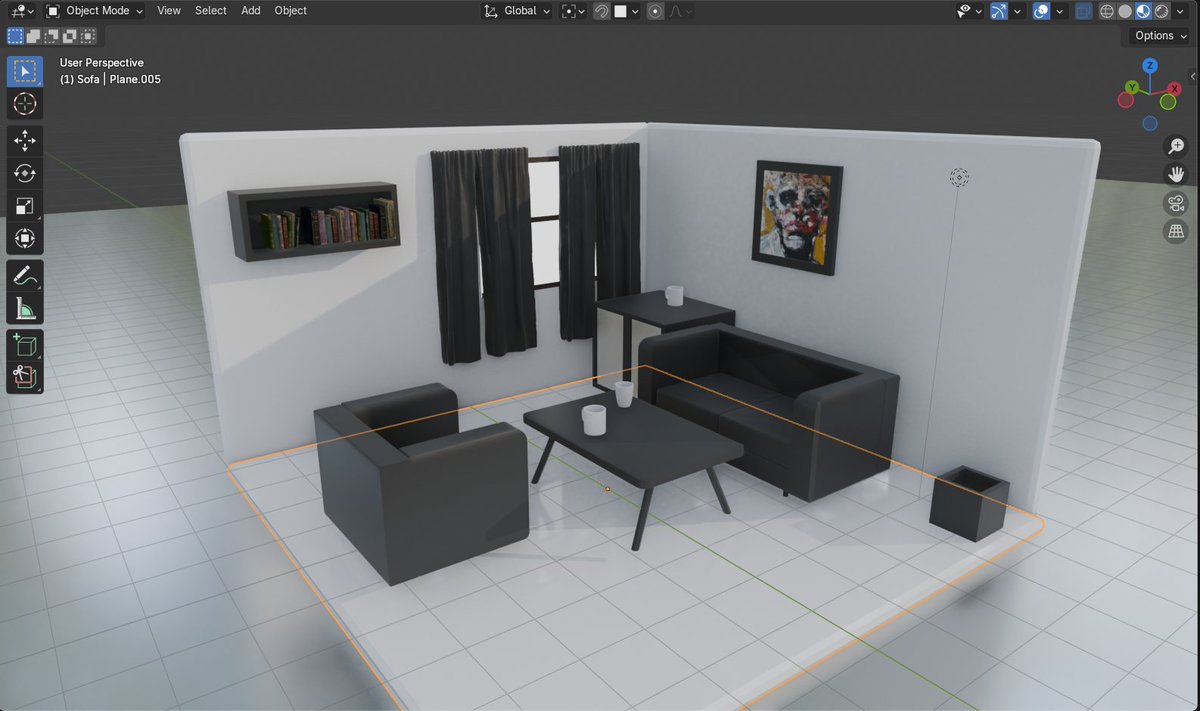Viewport: 1200px width, 711px height.
Task: Expand the Options dropdown
Action: [1156, 35]
